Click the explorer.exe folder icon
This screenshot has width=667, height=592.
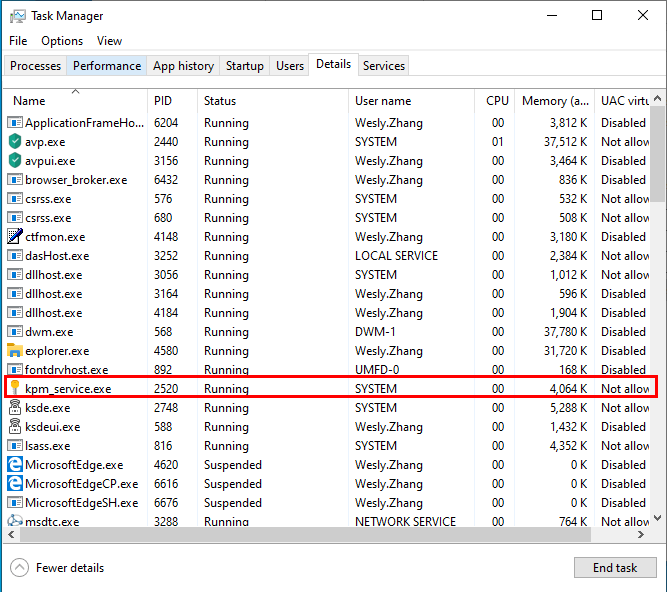(x=15, y=351)
